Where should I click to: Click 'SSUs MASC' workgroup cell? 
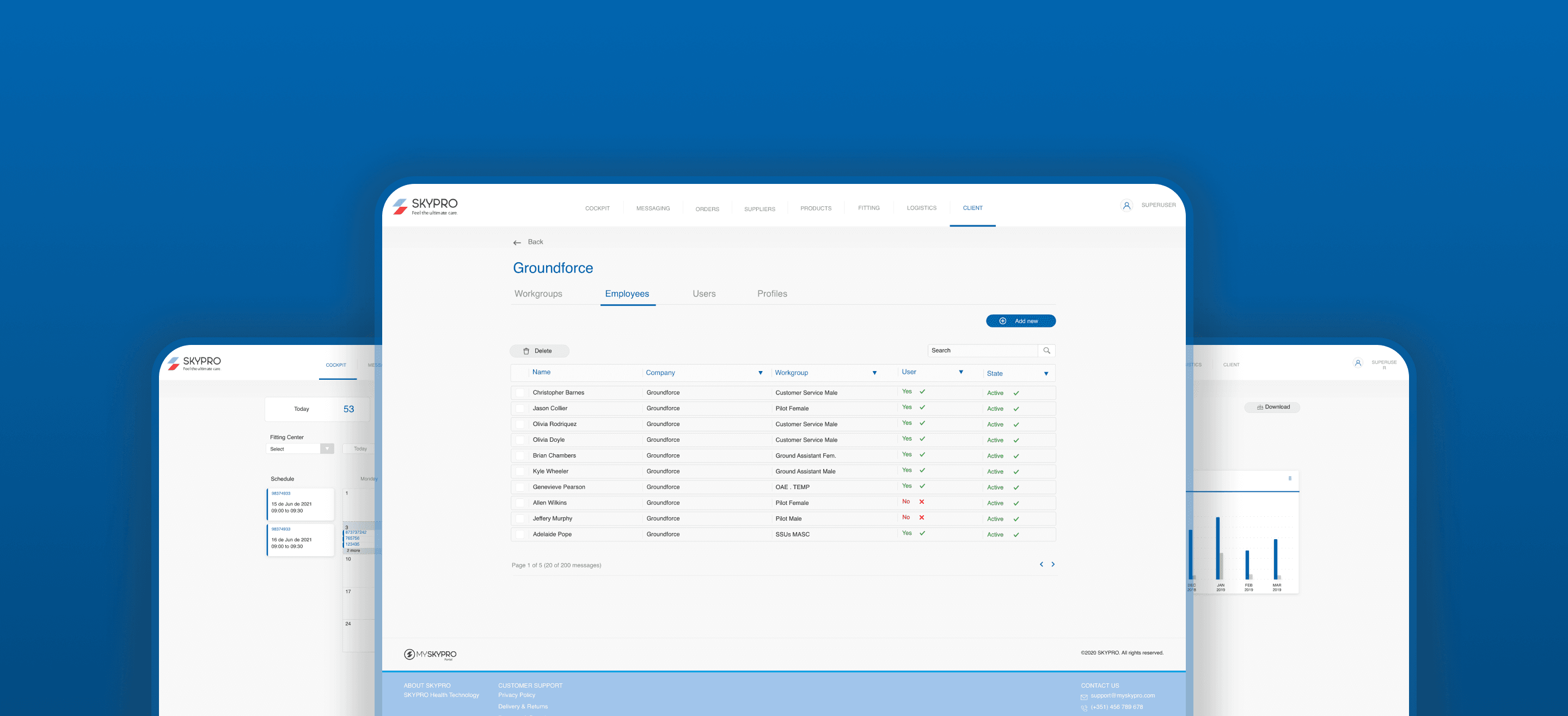tap(792, 535)
